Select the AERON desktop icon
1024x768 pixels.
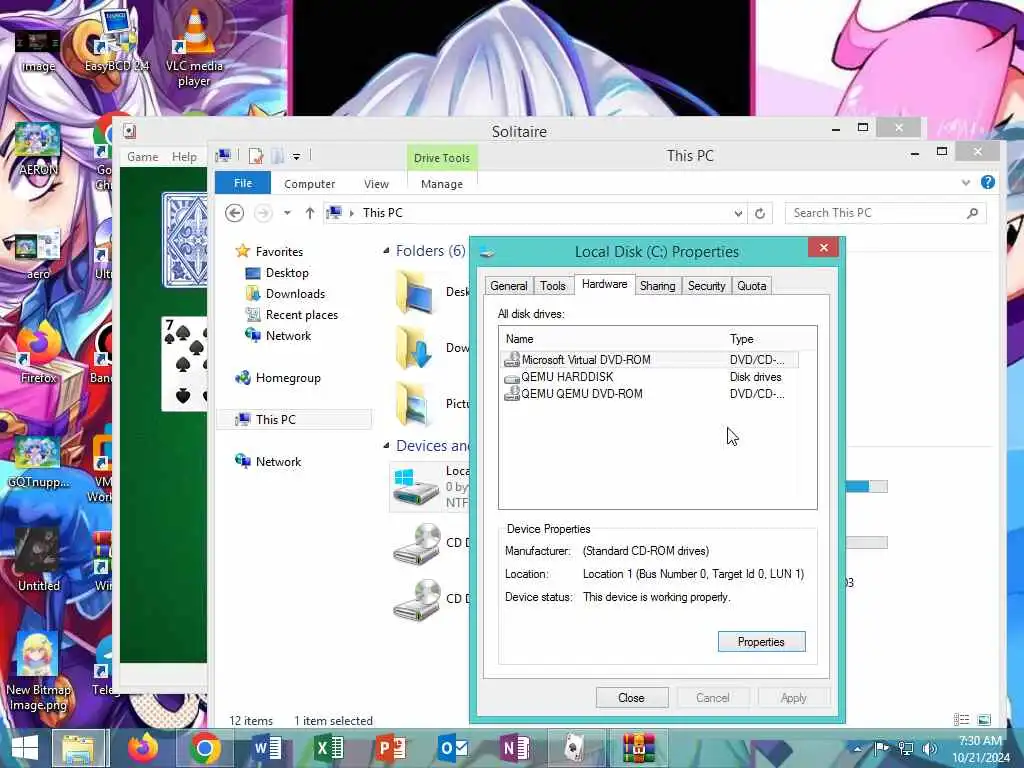[38, 149]
